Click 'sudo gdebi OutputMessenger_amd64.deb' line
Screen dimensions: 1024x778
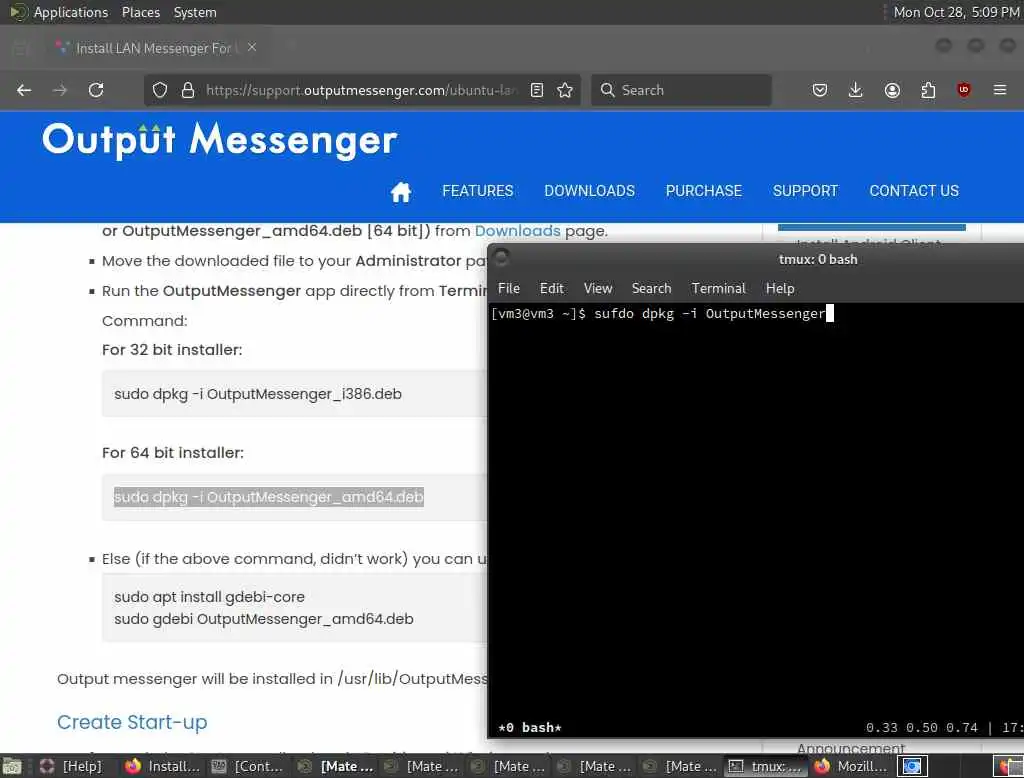pos(264,619)
